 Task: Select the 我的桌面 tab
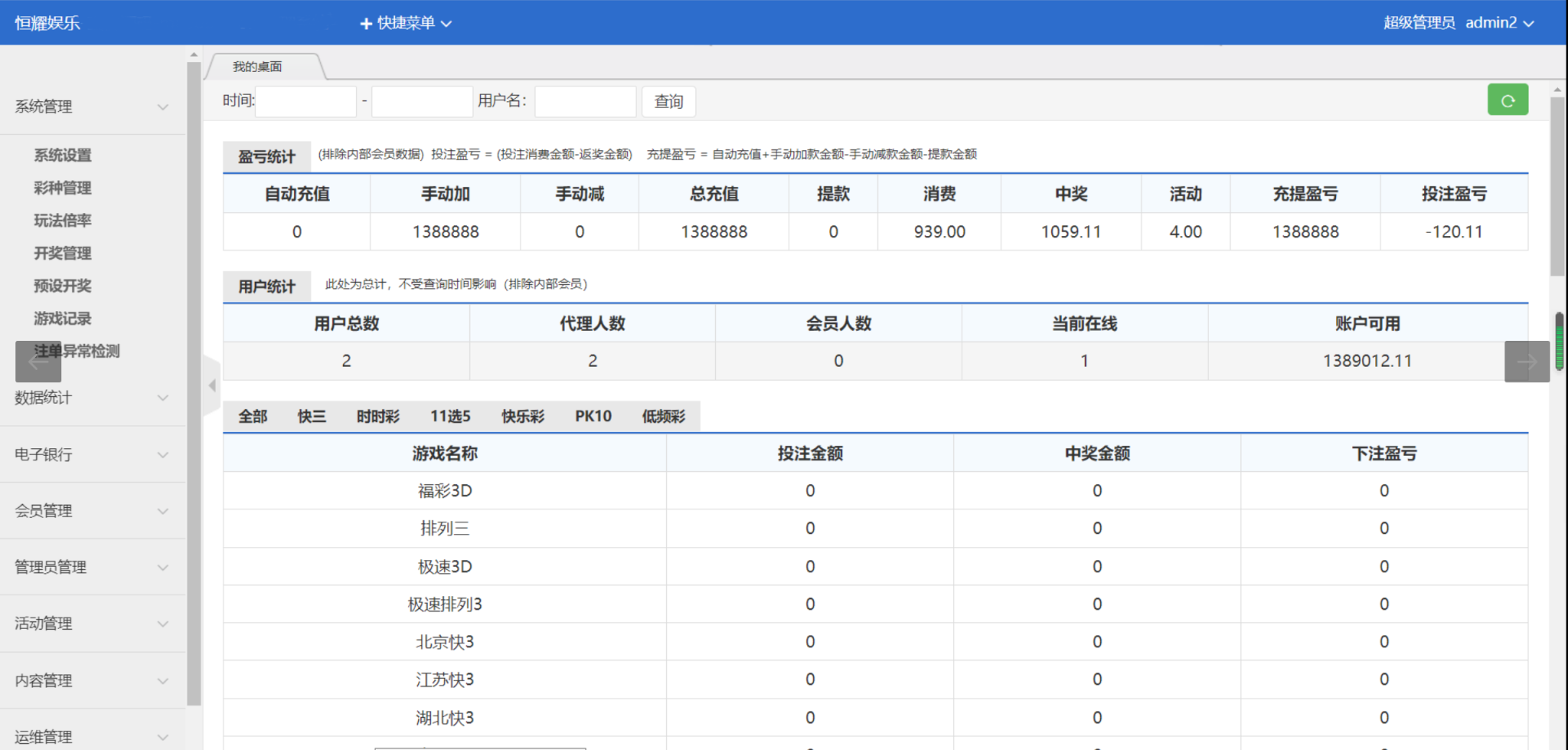pos(258,67)
